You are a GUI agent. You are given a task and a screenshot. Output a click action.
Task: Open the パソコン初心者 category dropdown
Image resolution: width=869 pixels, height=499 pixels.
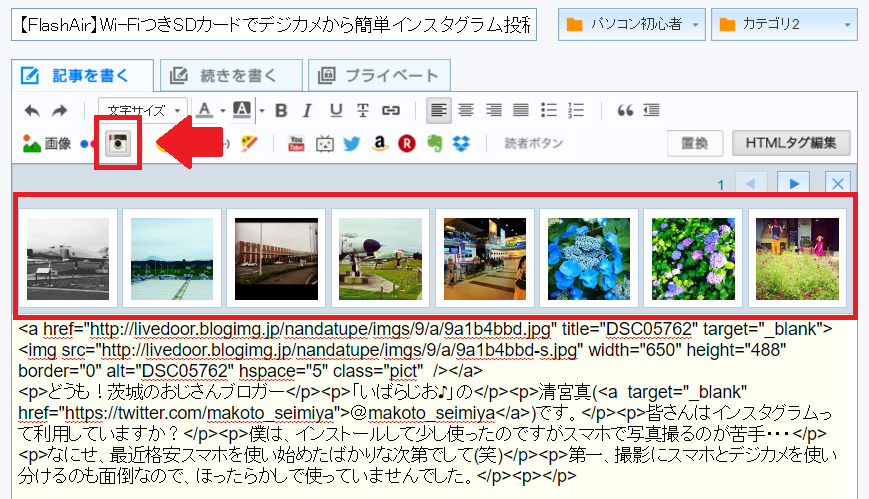coord(632,24)
